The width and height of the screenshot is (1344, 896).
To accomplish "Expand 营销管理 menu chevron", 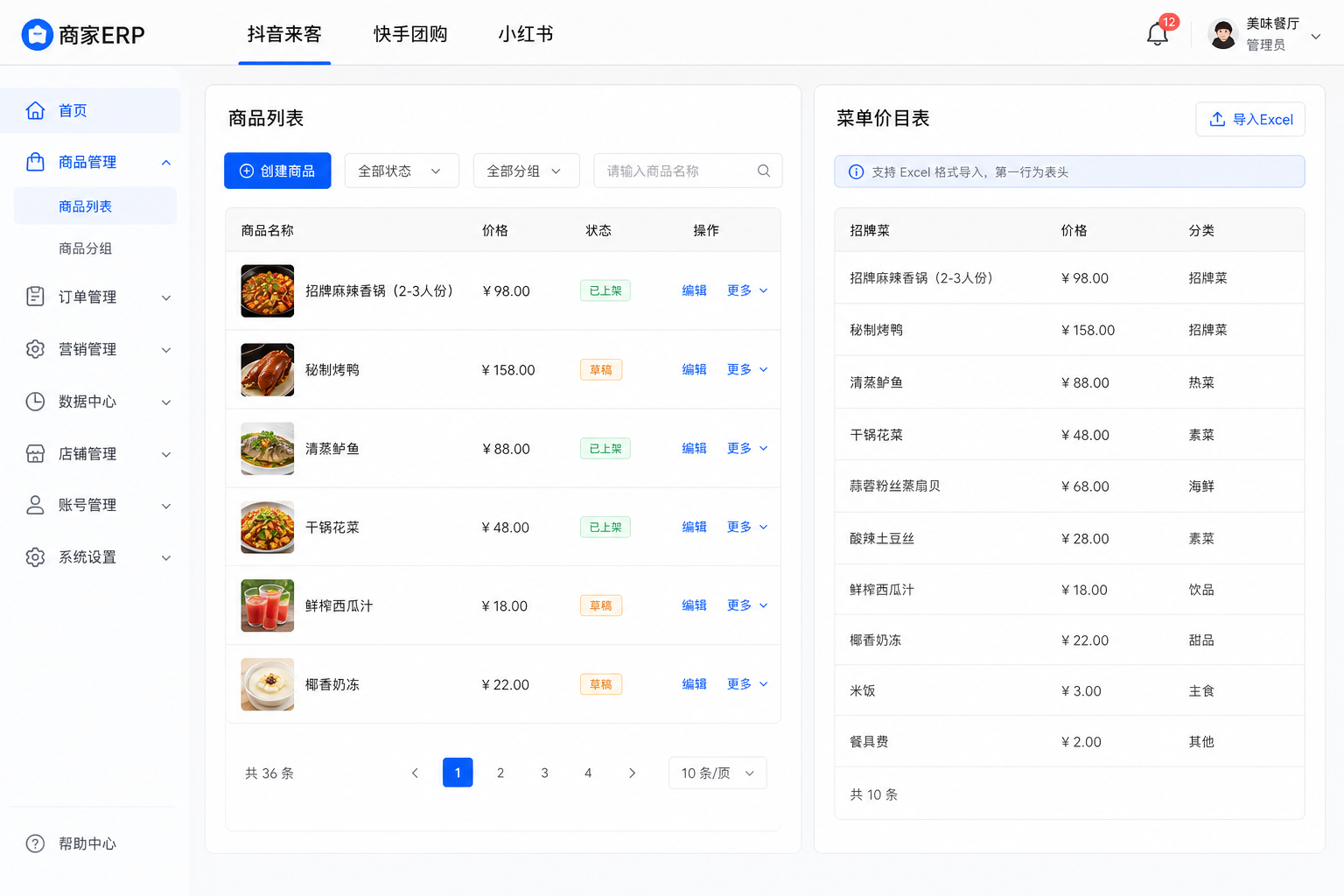I will click(166, 350).
